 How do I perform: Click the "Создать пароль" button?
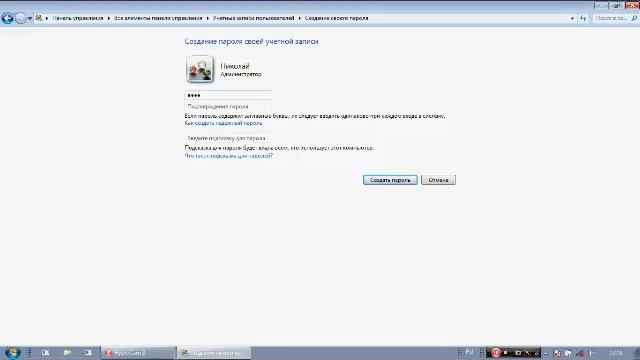[390, 180]
